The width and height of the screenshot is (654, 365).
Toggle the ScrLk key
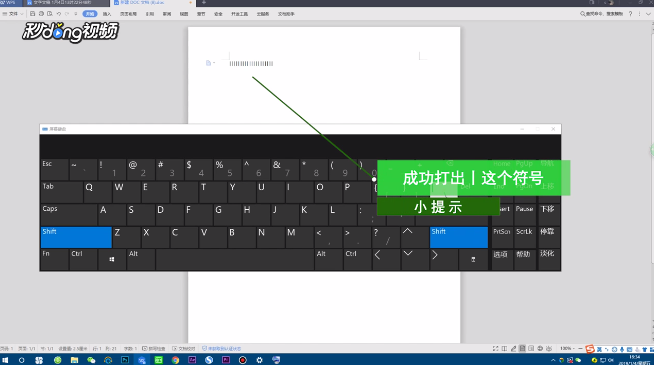click(x=524, y=237)
